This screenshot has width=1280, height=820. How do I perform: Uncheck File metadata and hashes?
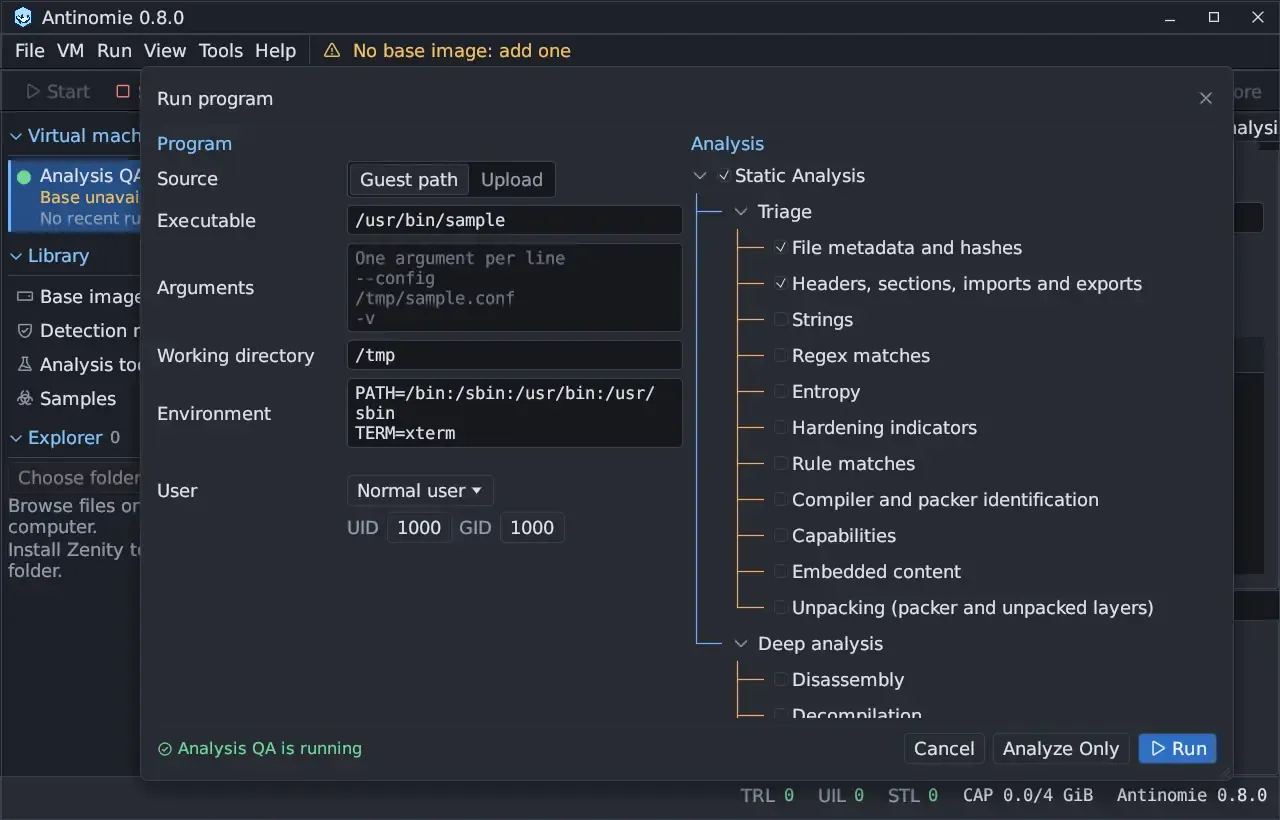point(781,248)
